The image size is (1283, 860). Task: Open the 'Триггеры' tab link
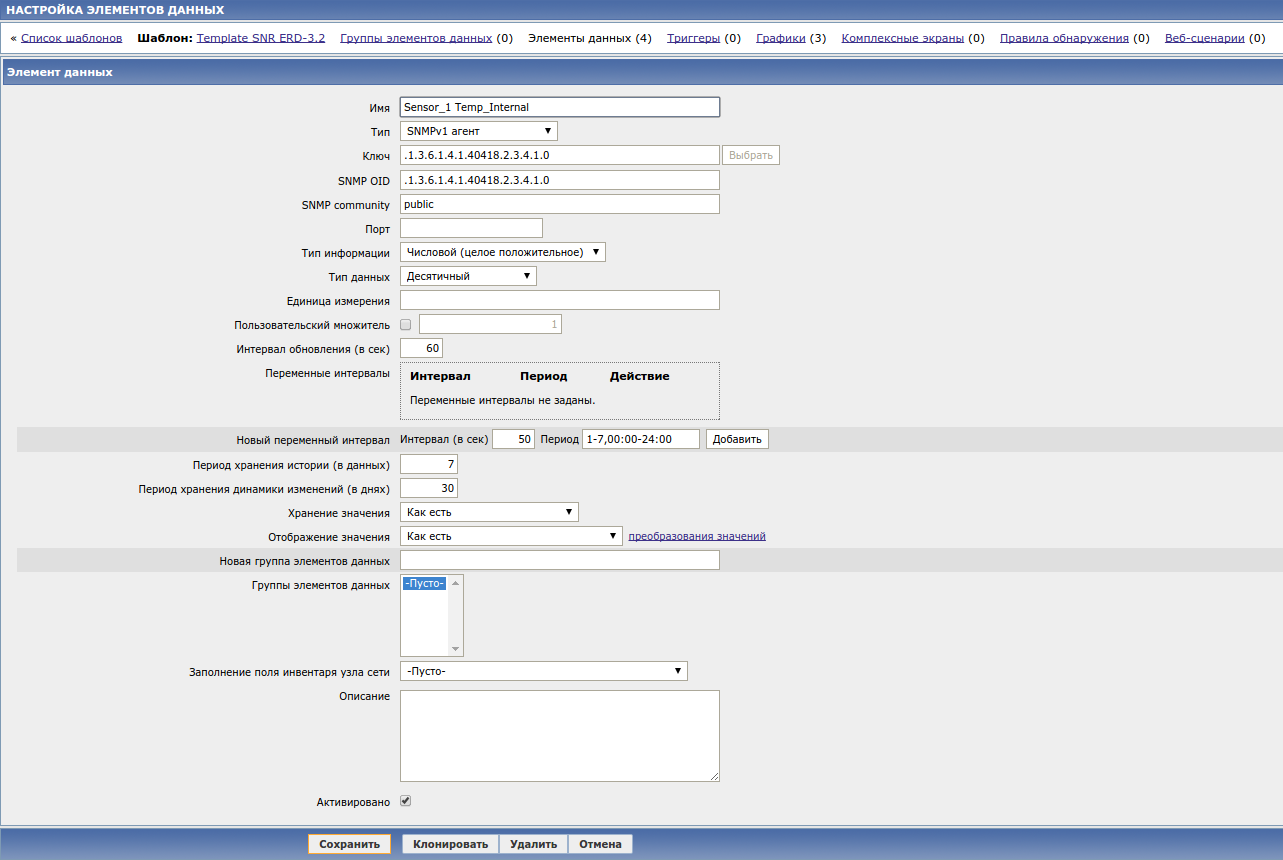click(x=693, y=38)
